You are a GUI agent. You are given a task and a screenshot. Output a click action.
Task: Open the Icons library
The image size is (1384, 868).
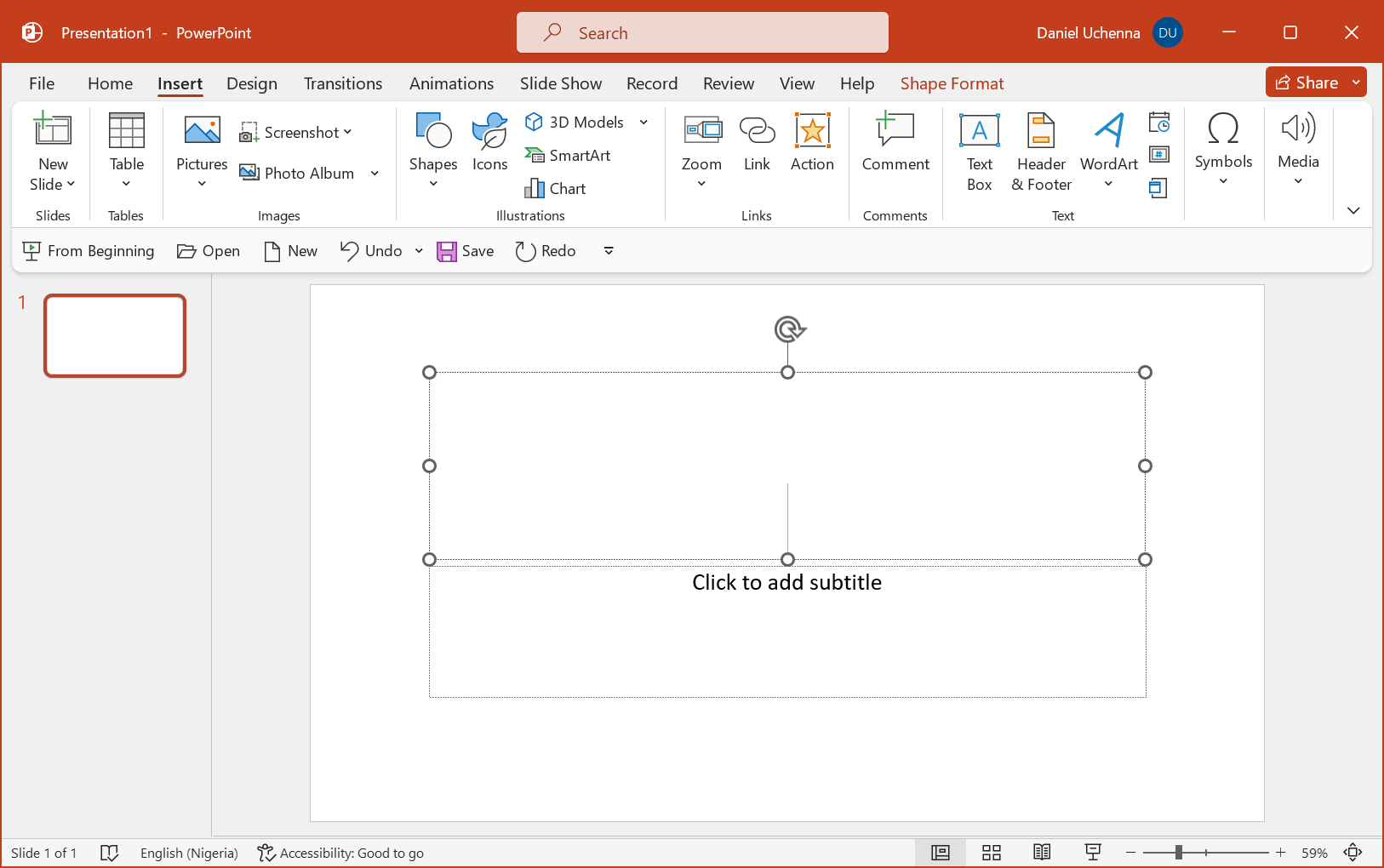[489, 143]
